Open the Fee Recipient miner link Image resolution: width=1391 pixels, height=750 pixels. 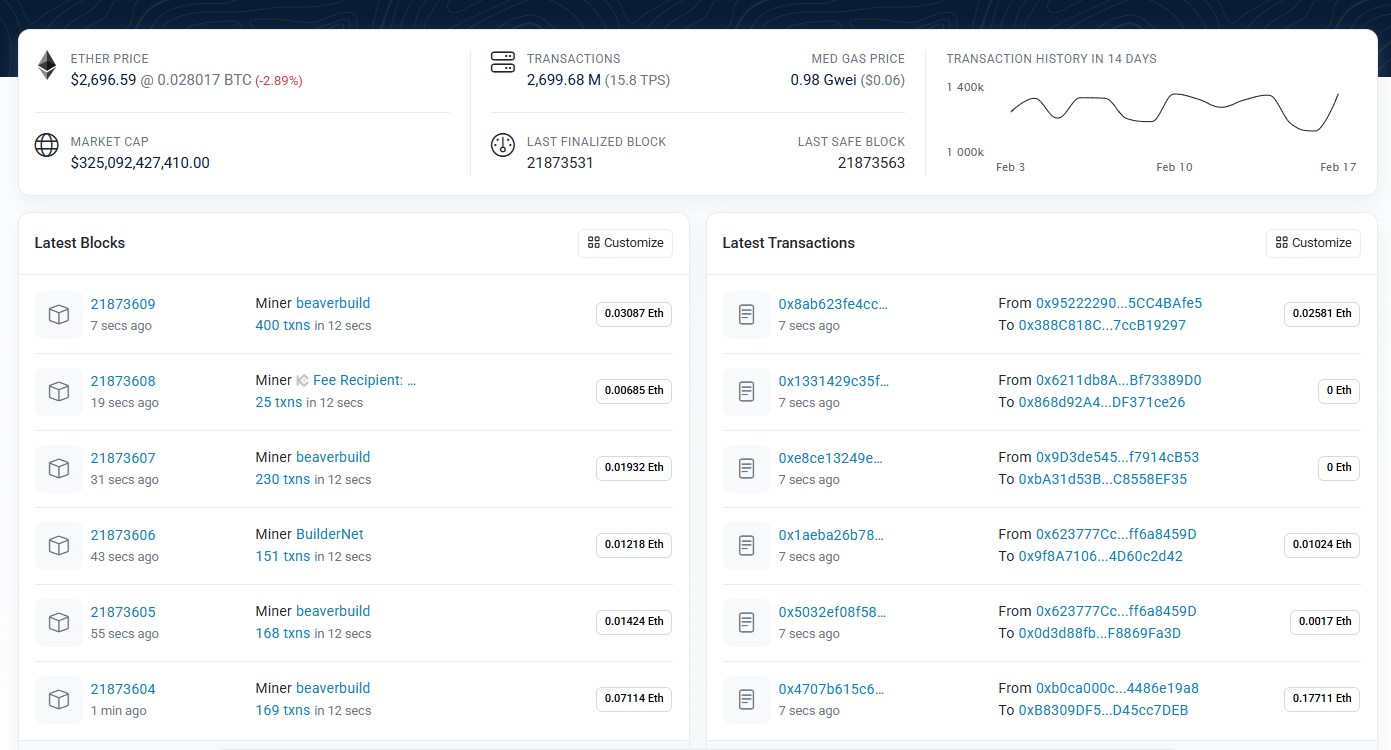[364, 380]
